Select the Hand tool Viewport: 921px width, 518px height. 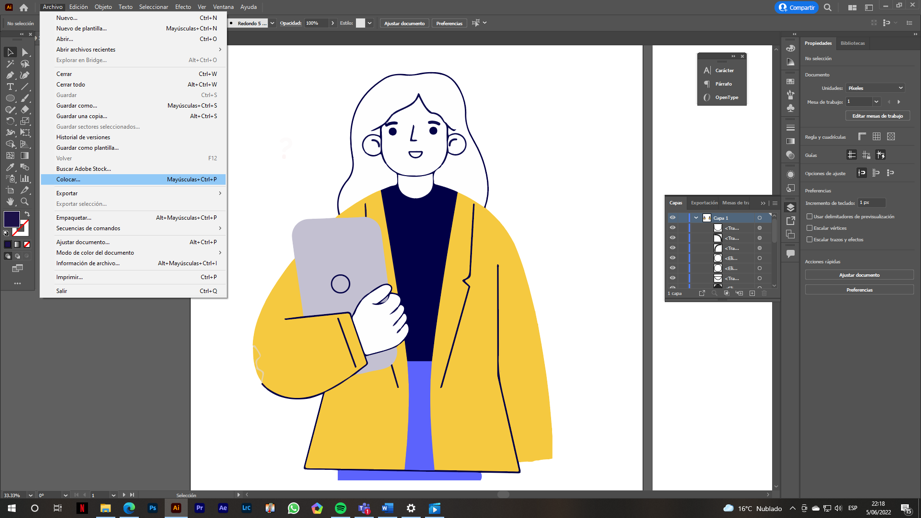pyautogui.click(x=11, y=202)
